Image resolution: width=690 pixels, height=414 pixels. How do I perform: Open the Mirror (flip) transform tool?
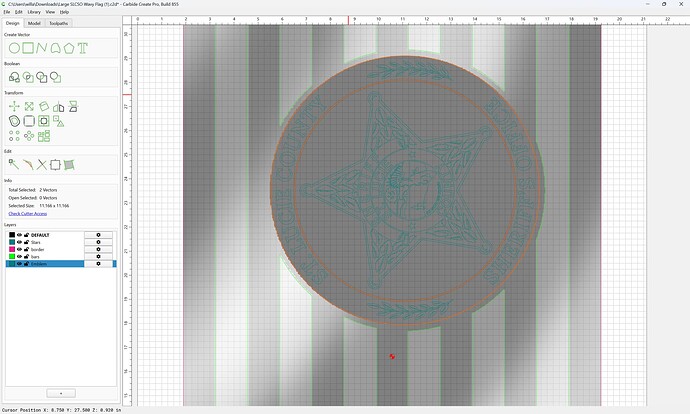(59, 106)
